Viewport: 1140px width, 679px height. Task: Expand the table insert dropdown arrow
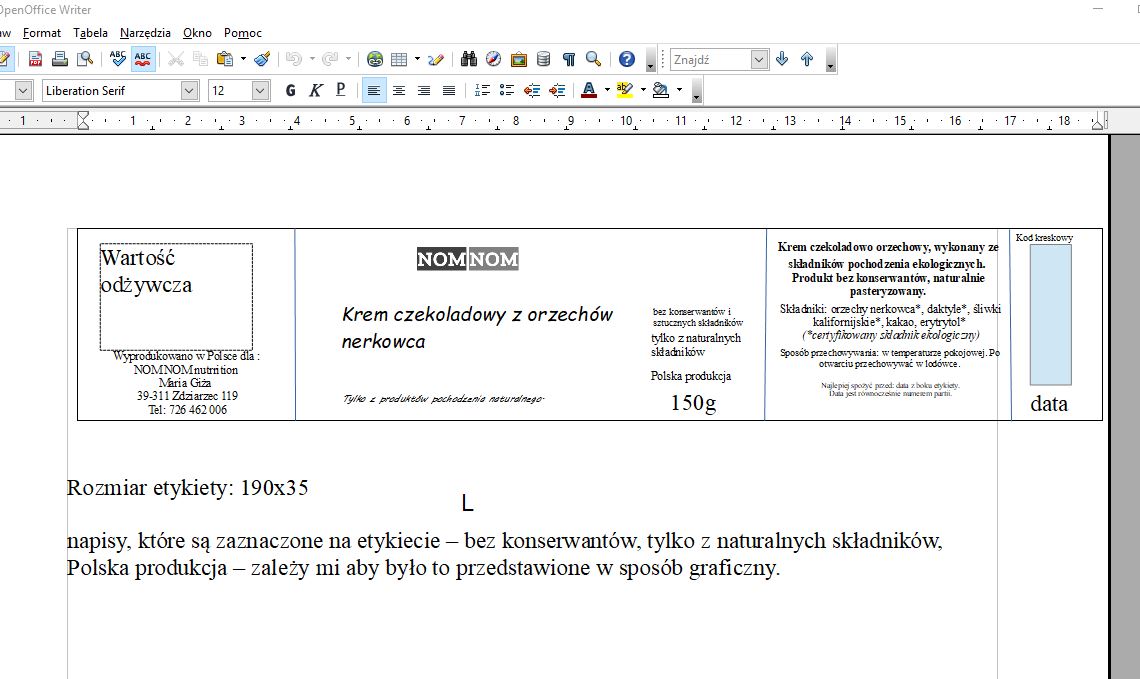coord(415,59)
